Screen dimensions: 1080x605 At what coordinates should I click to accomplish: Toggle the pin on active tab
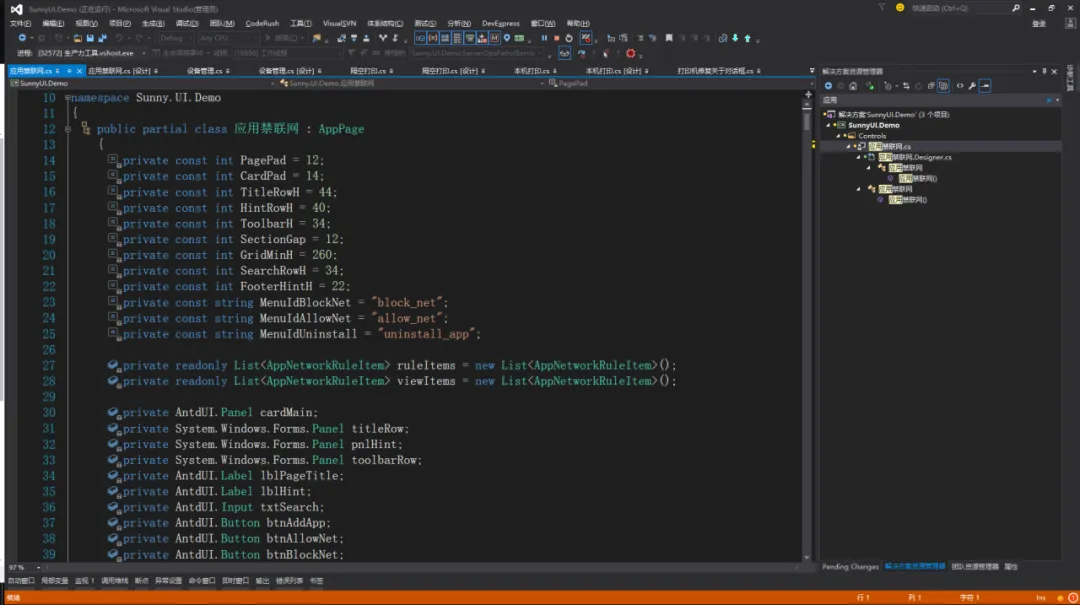click(x=70, y=71)
